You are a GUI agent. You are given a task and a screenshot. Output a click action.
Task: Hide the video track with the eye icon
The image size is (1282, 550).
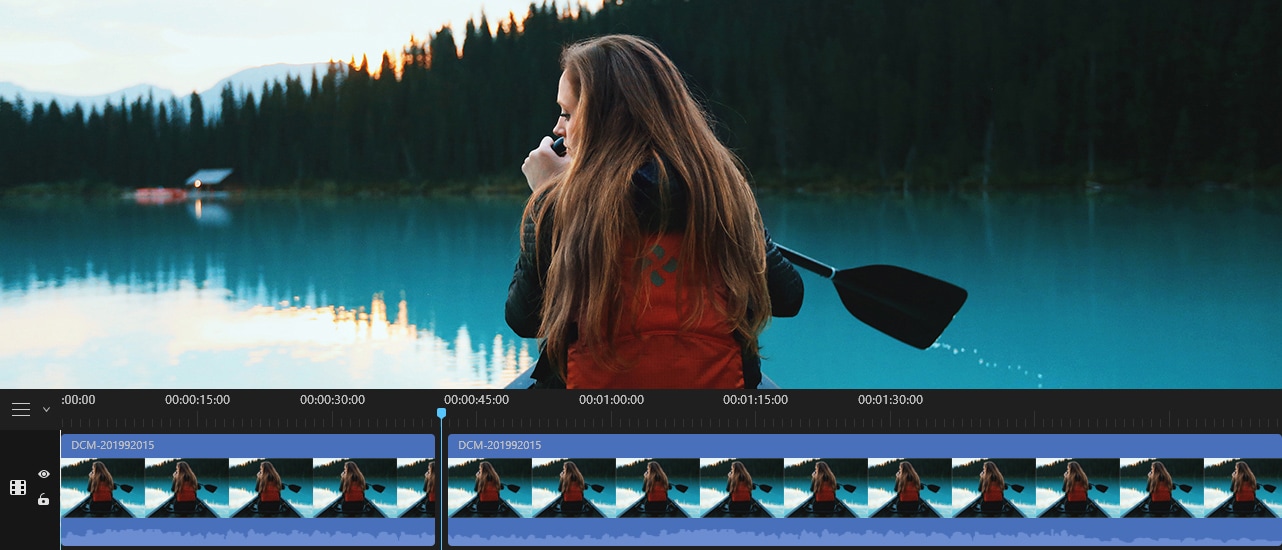[44, 474]
